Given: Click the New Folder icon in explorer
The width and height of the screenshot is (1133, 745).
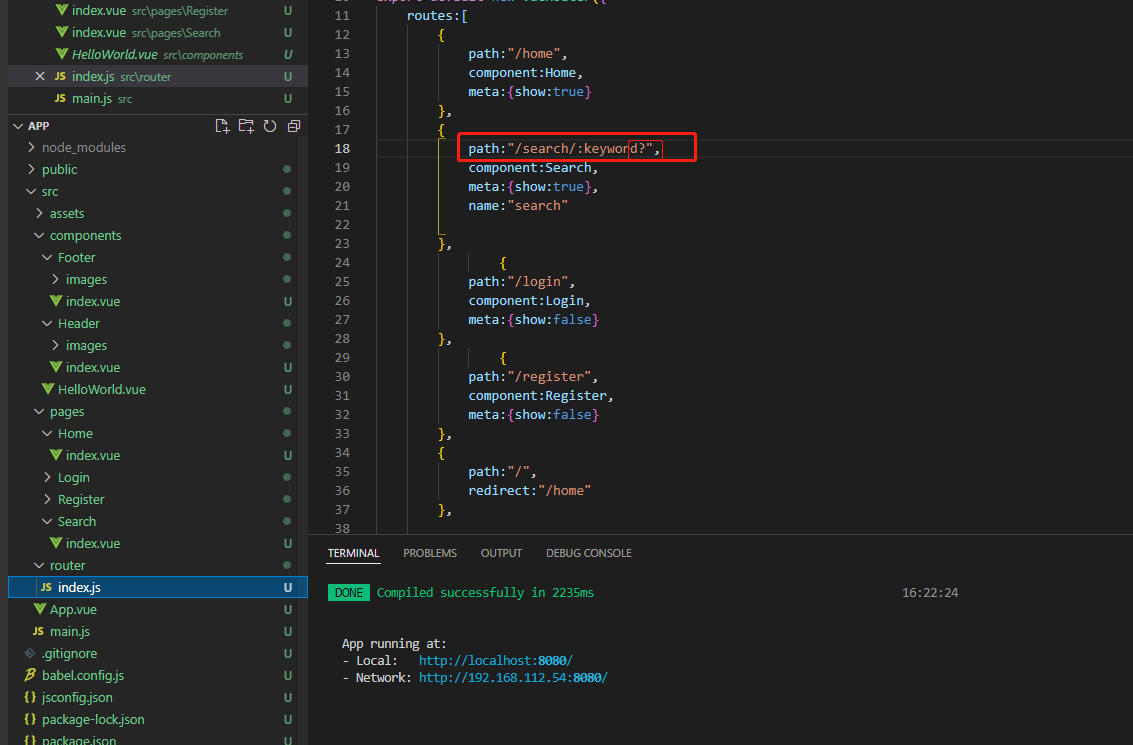Looking at the screenshot, I should (246, 126).
